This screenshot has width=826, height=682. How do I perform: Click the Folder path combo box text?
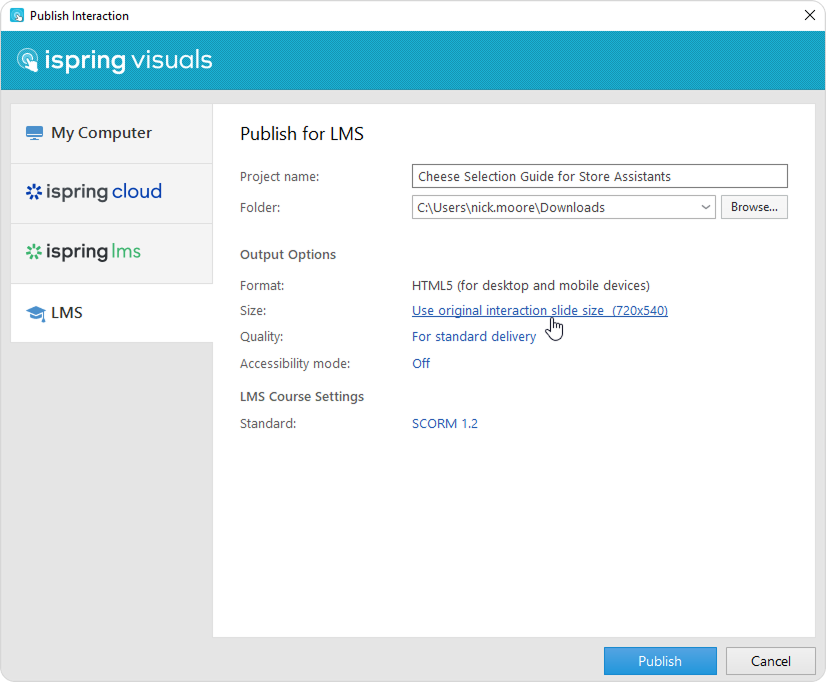point(554,207)
